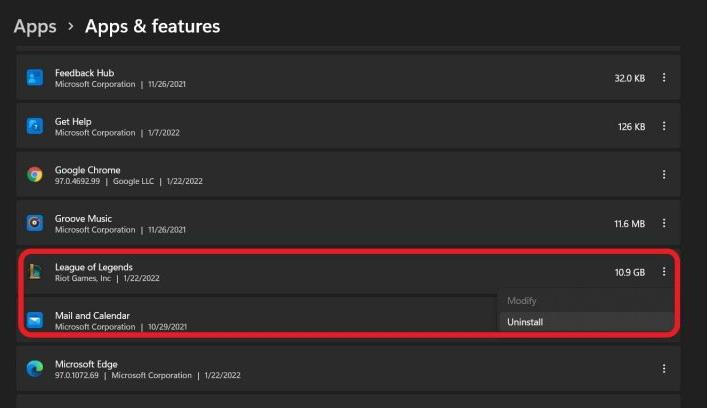Click the Groove Music app icon
Image resolution: width=707 pixels, height=408 pixels.
[35, 223]
